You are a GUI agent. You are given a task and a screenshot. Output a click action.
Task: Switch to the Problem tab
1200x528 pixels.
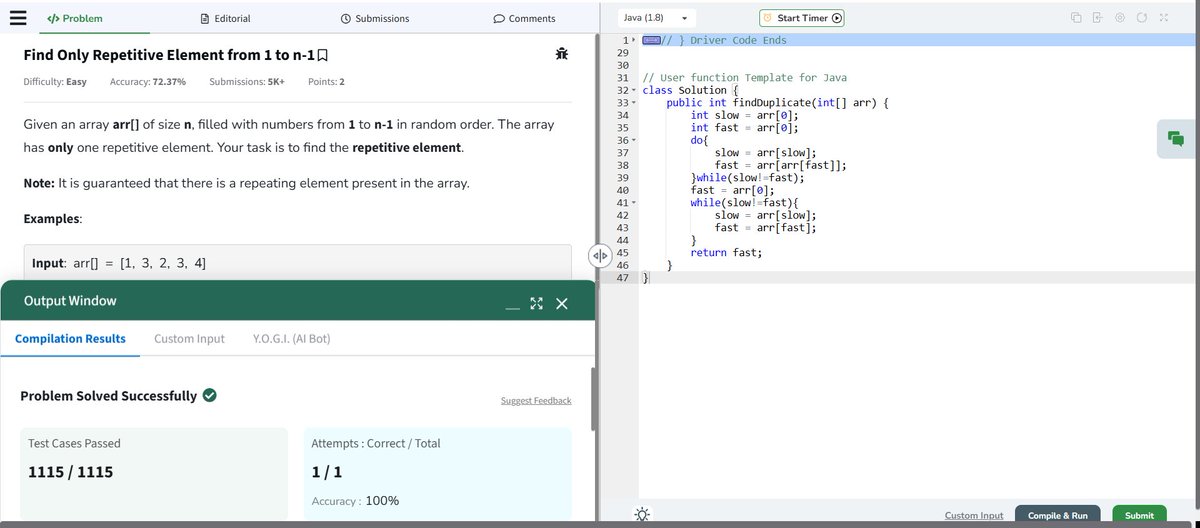pos(75,18)
